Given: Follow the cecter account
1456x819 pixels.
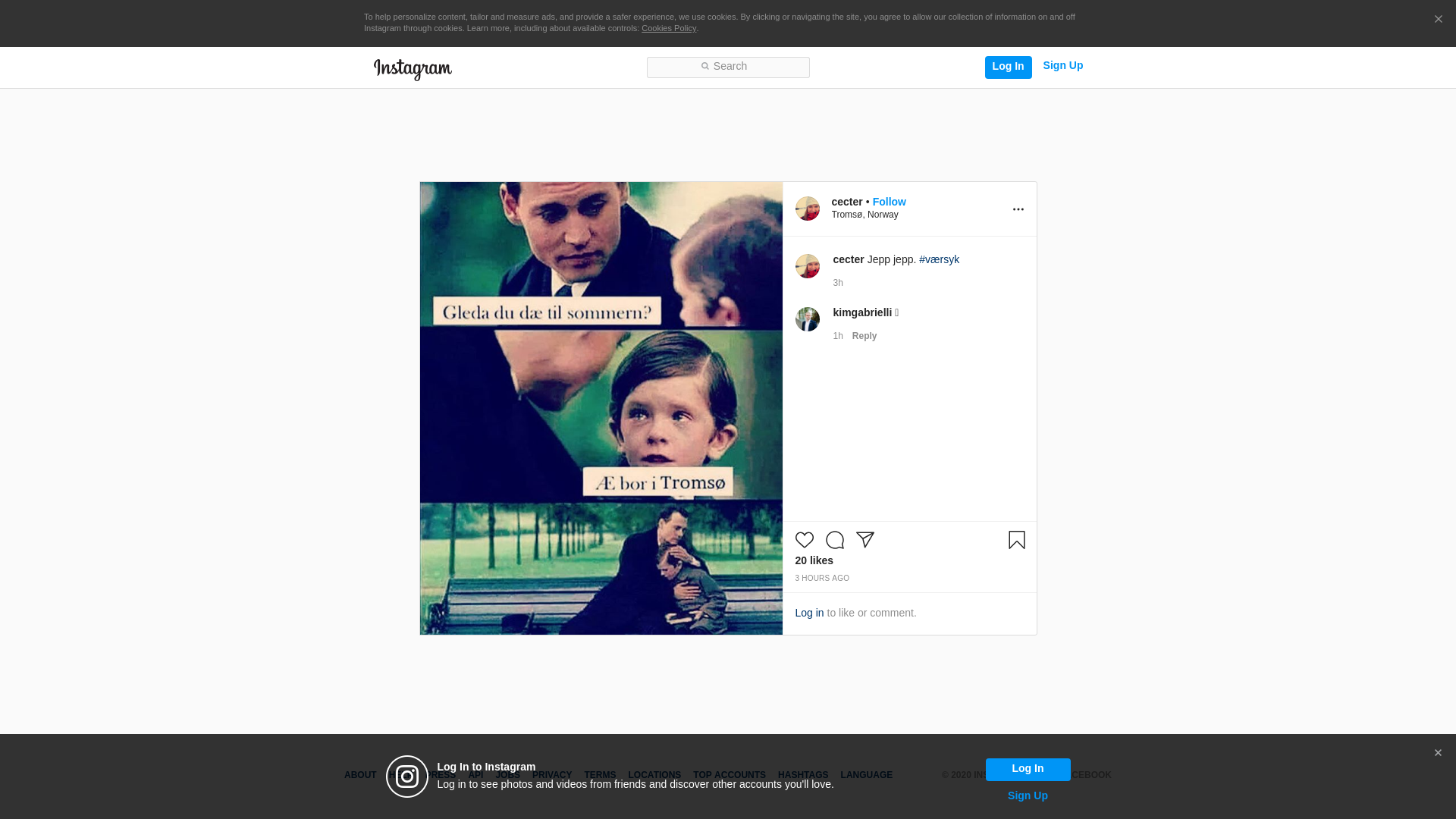Looking at the screenshot, I should click(x=889, y=202).
